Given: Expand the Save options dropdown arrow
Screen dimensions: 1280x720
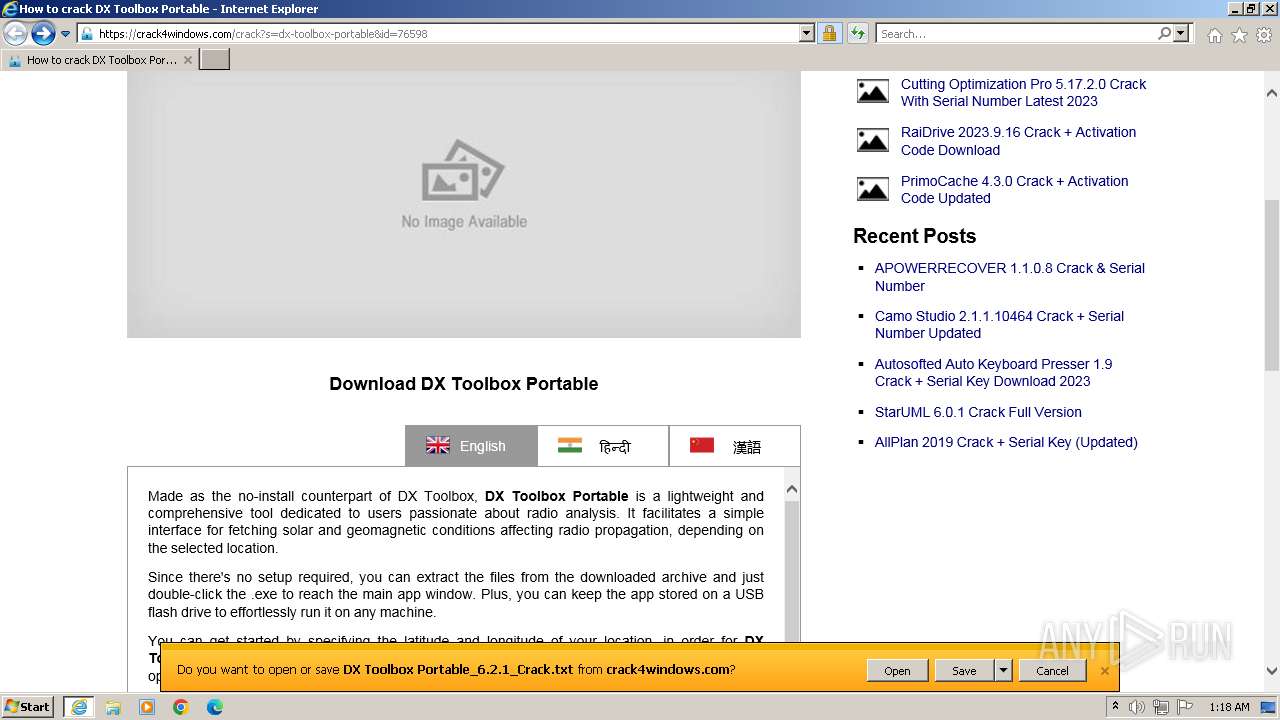Looking at the screenshot, I should [1004, 671].
